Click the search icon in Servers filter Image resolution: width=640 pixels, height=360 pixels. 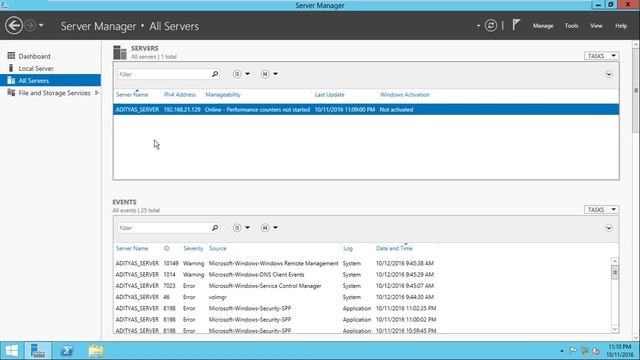tap(215, 74)
